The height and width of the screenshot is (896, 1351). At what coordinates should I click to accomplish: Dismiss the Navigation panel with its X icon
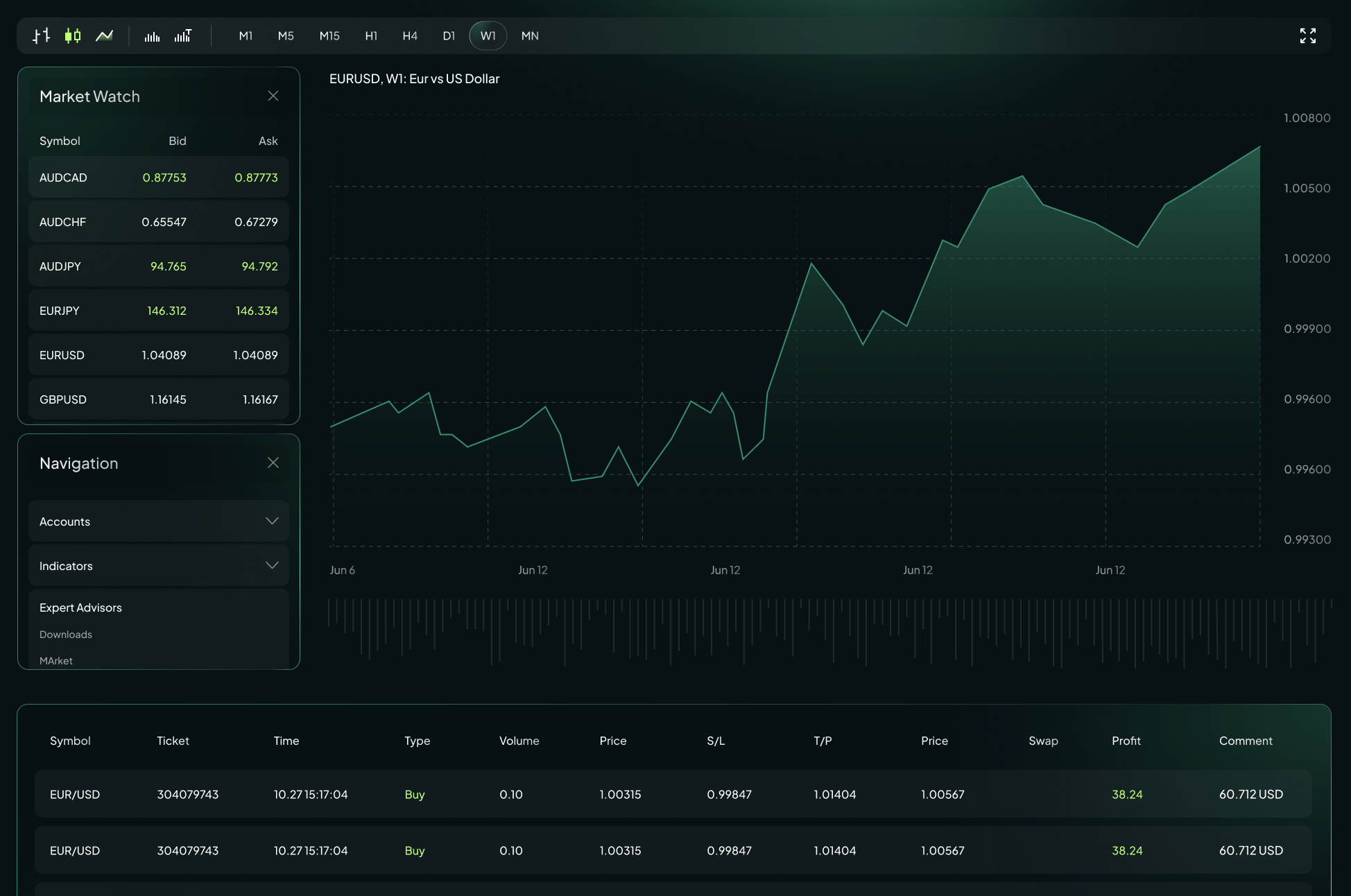tap(273, 463)
